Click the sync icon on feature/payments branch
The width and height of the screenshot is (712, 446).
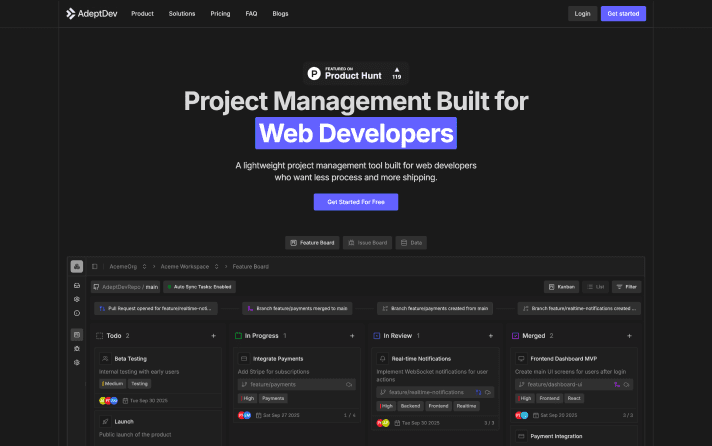pyautogui.click(x=349, y=384)
